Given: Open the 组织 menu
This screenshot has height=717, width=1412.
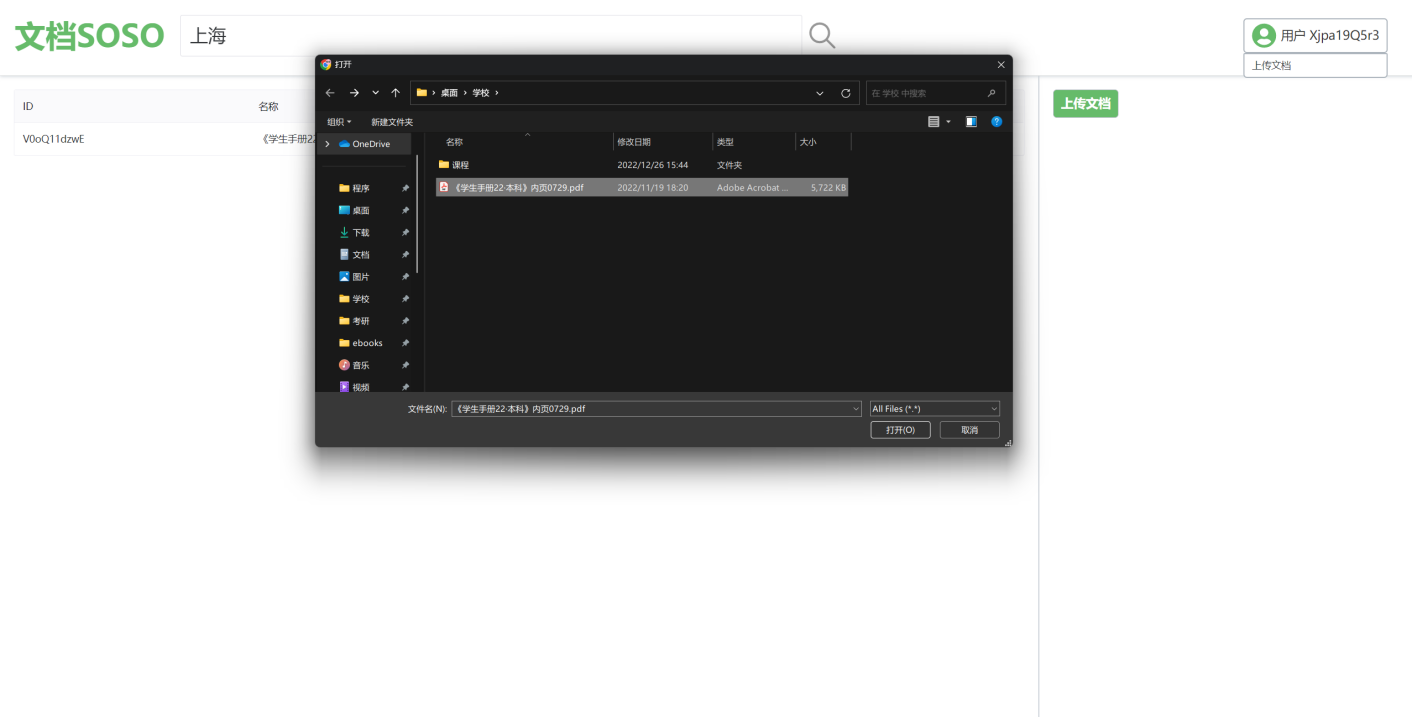Looking at the screenshot, I should click(339, 122).
